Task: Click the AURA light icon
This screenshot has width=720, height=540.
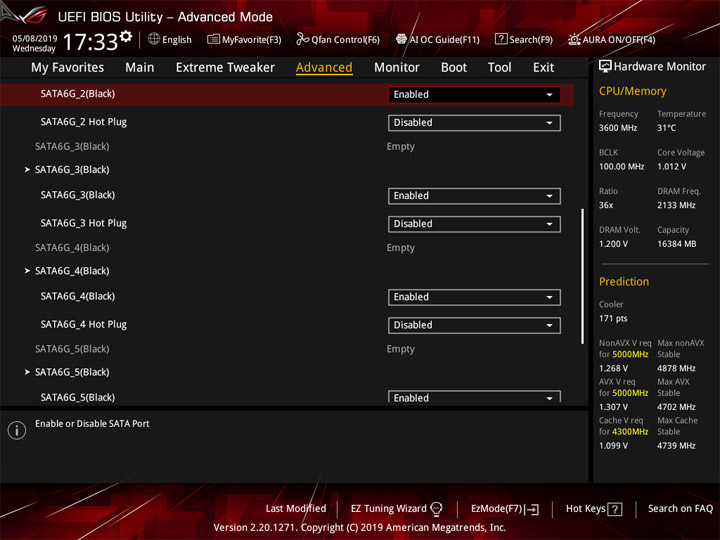Action: (x=574, y=39)
